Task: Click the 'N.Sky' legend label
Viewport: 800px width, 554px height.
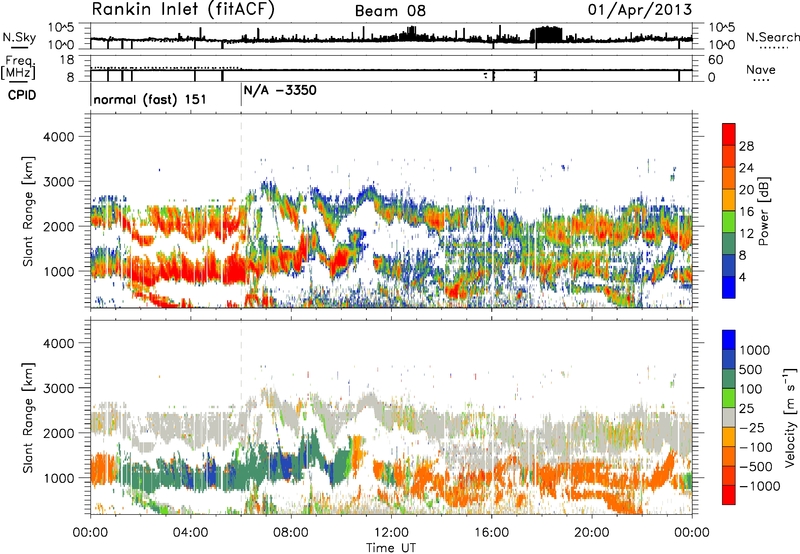Action: 19,37
